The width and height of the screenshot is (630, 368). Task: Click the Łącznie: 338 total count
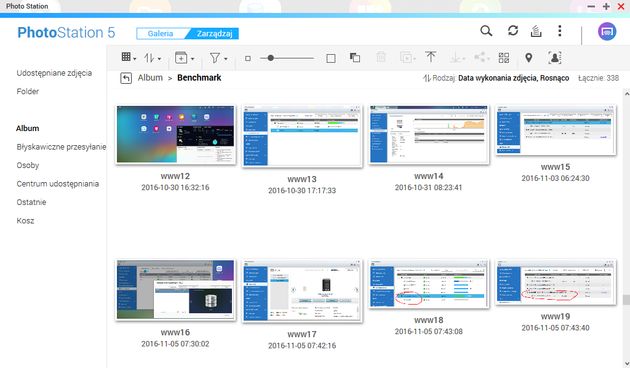[599, 78]
